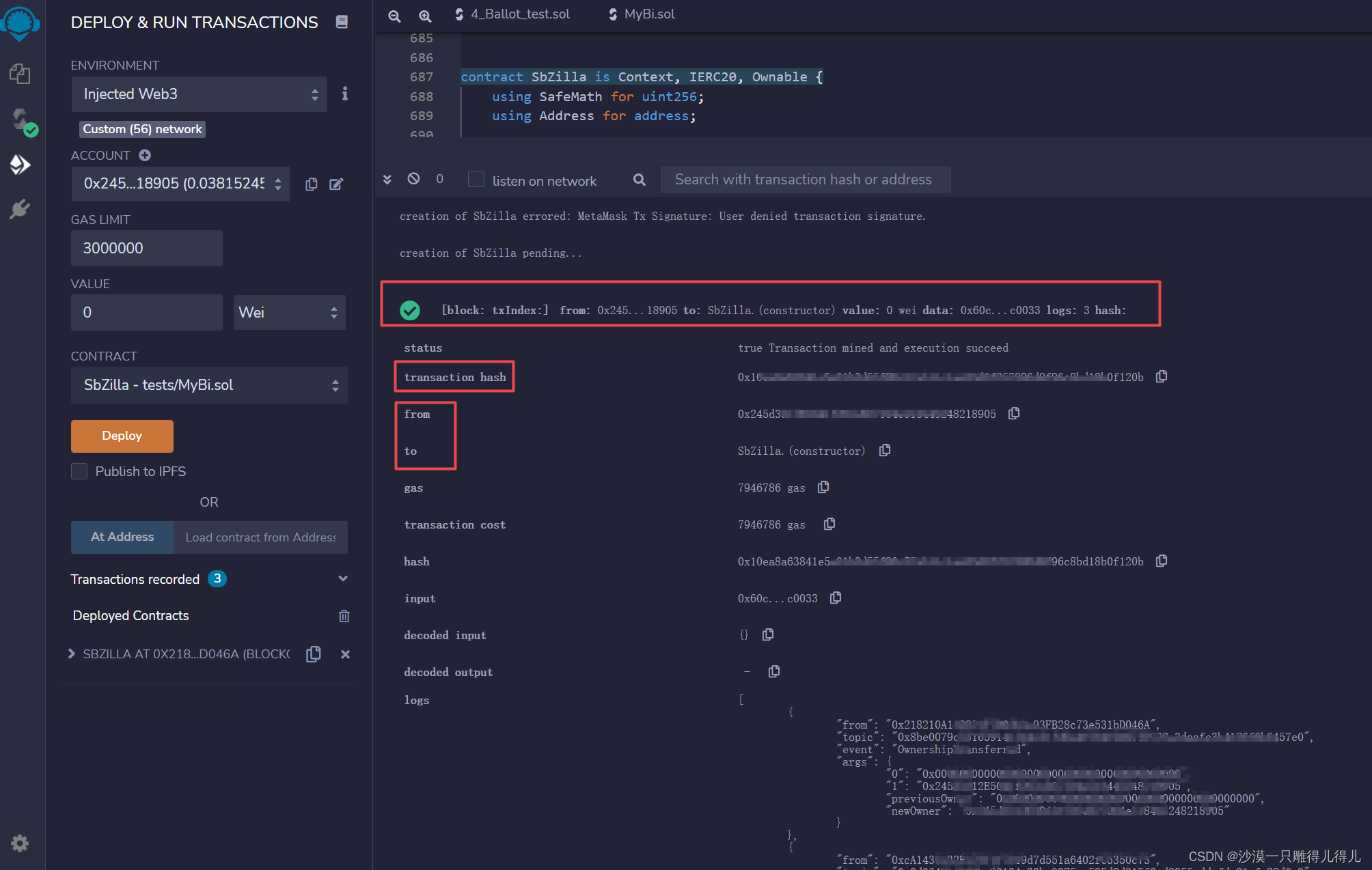This screenshot has width=1372, height=870.
Task: Open the Contract dropdown SbZilla
Action: click(x=209, y=385)
